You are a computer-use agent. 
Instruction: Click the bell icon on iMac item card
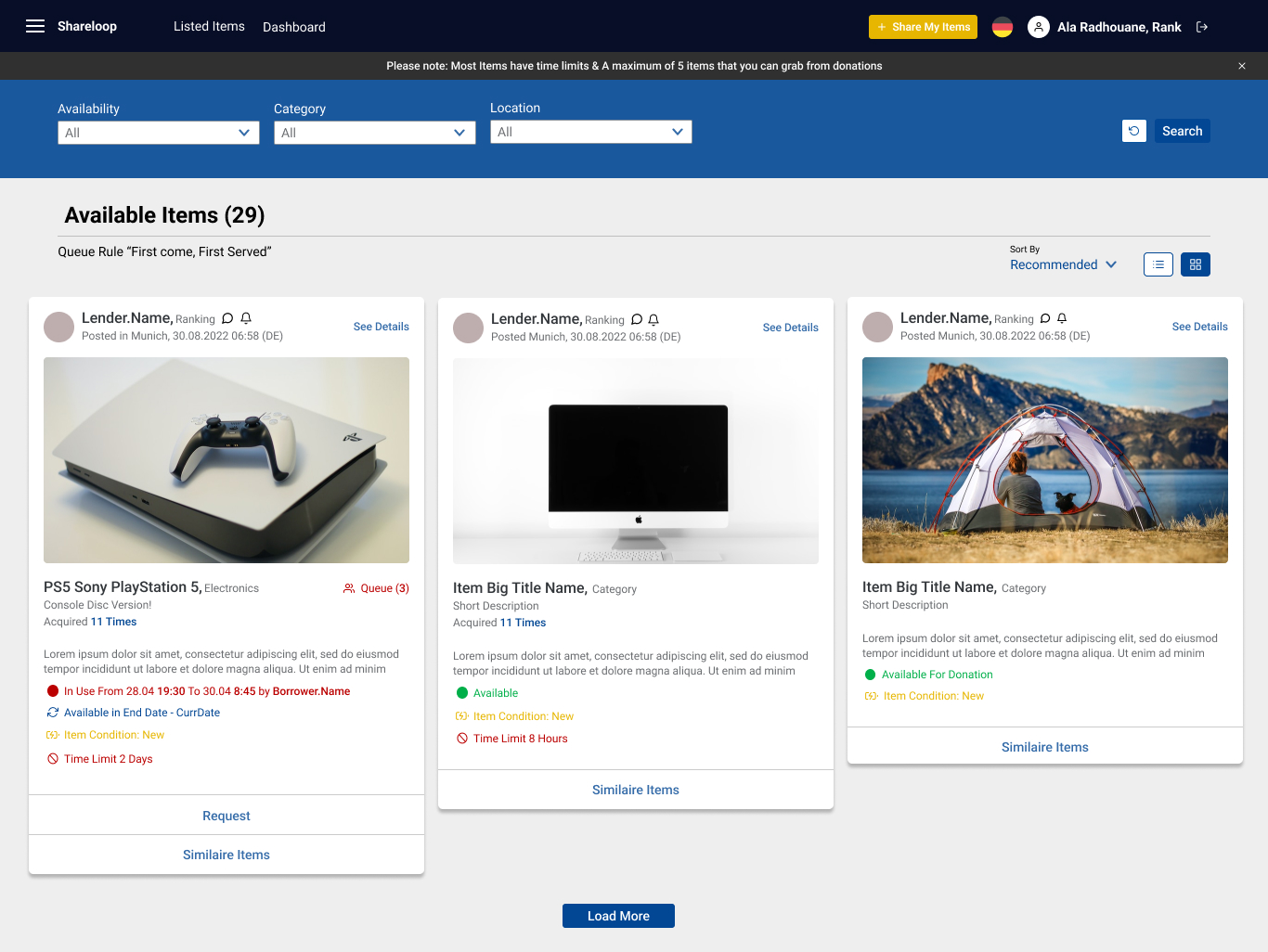pyautogui.click(x=653, y=319)
